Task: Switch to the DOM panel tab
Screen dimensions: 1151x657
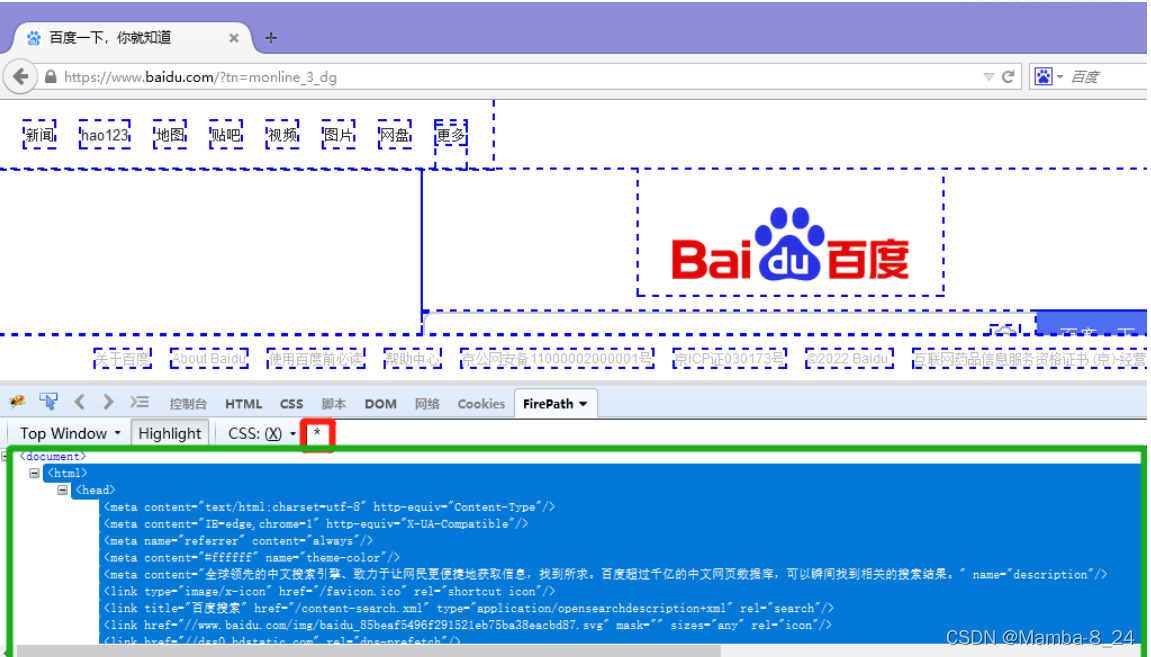Action: 380,404
